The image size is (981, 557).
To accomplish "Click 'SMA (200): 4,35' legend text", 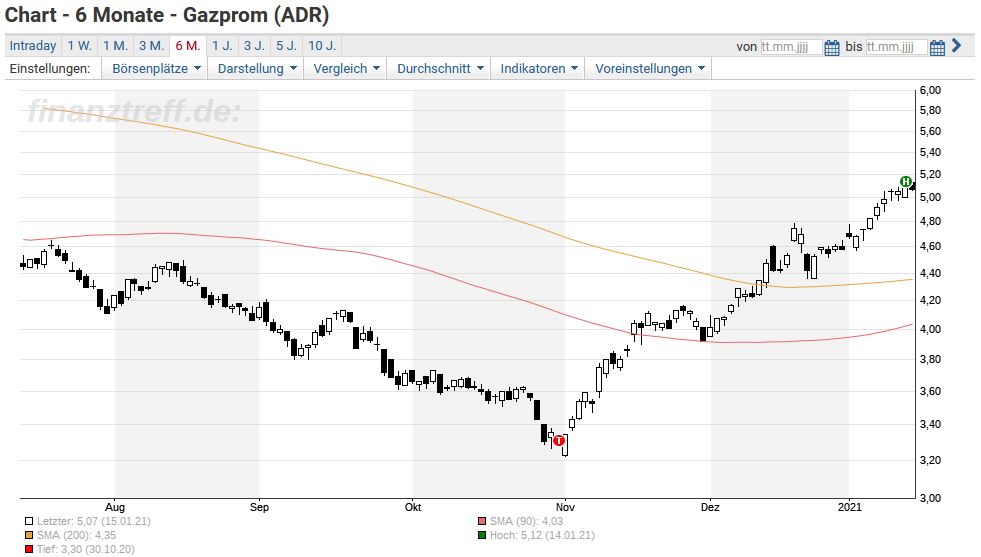I will (x=76, y=536).
